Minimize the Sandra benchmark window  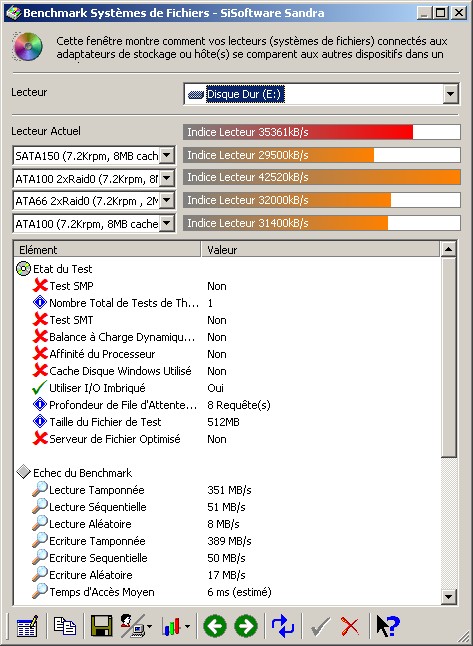tap(425, 13)
